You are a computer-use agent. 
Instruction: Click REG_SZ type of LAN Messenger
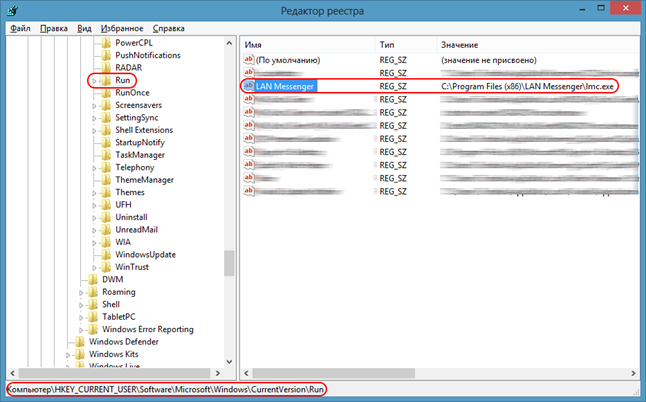point(393,86)
